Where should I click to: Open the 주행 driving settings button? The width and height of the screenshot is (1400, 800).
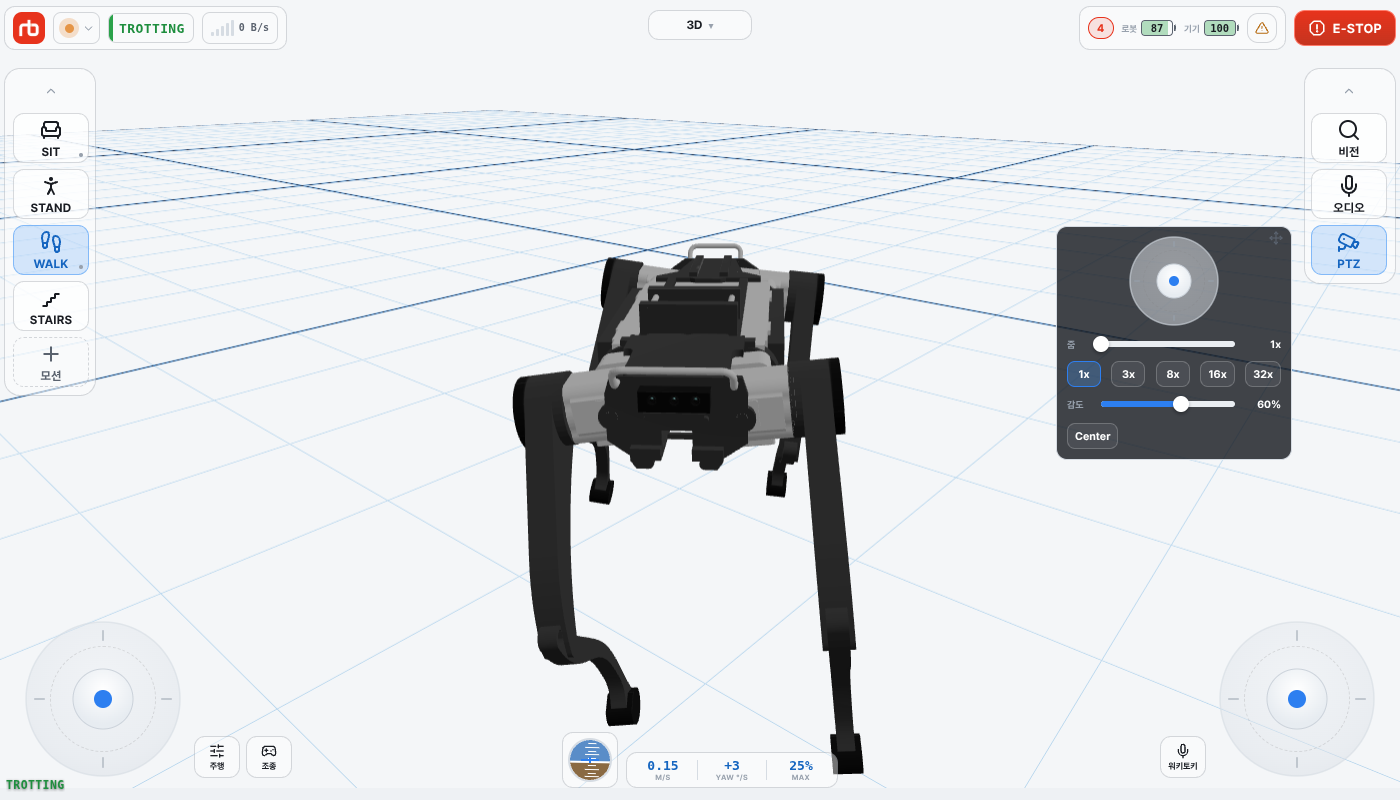[x=217, y=757]
